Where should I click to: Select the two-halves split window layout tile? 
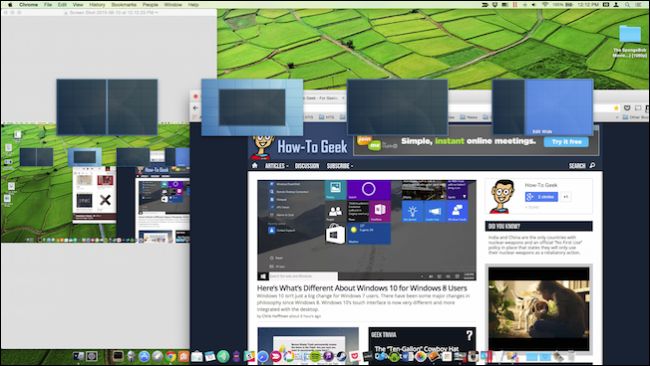point(107,107)
